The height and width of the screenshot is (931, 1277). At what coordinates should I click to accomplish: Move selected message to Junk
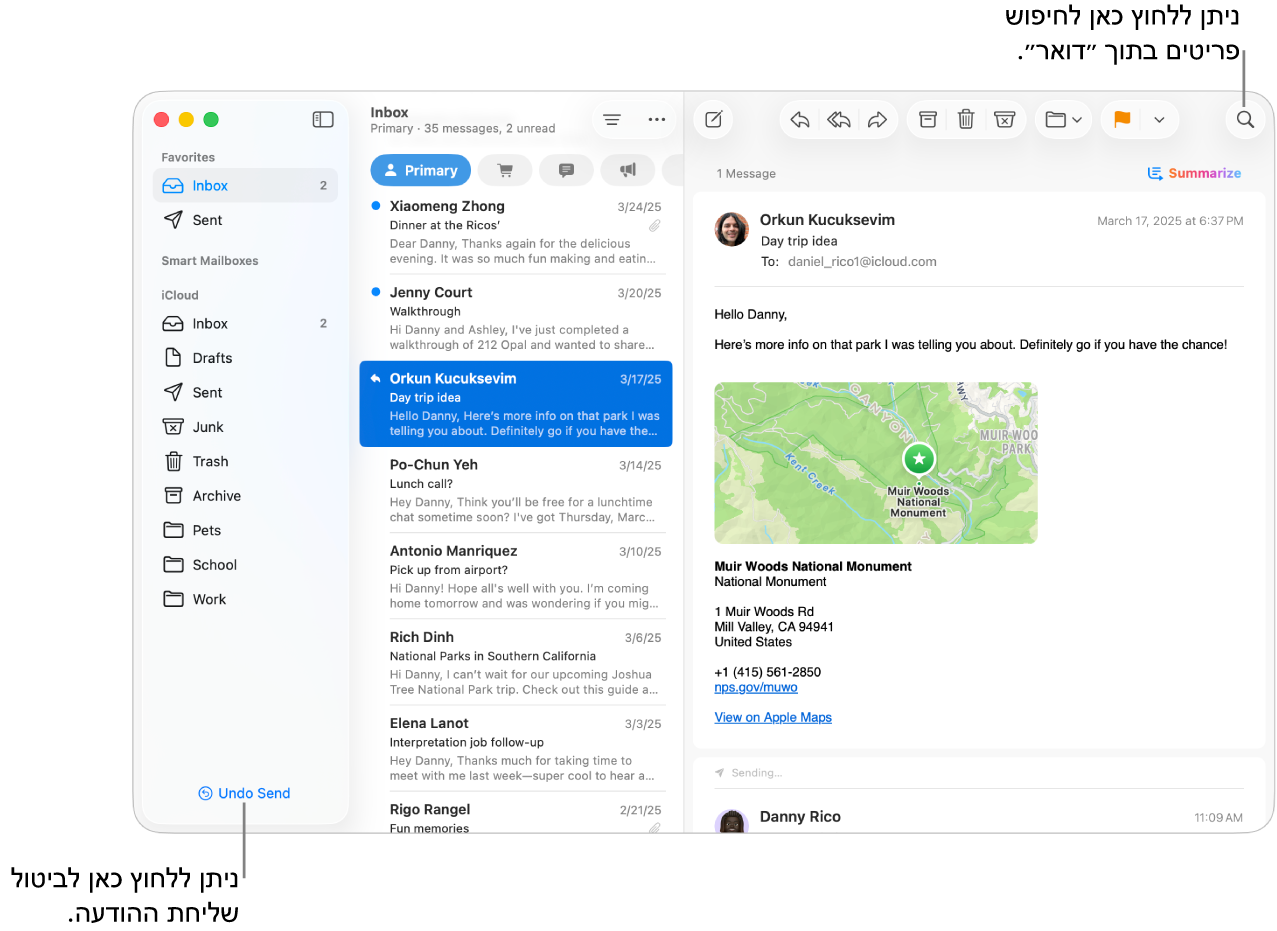[1004, 119]
